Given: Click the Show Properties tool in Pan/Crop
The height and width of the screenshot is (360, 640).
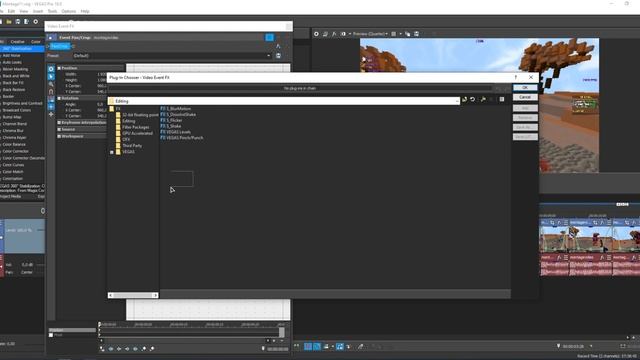Looking at the screenshot, I should [51, 69].
